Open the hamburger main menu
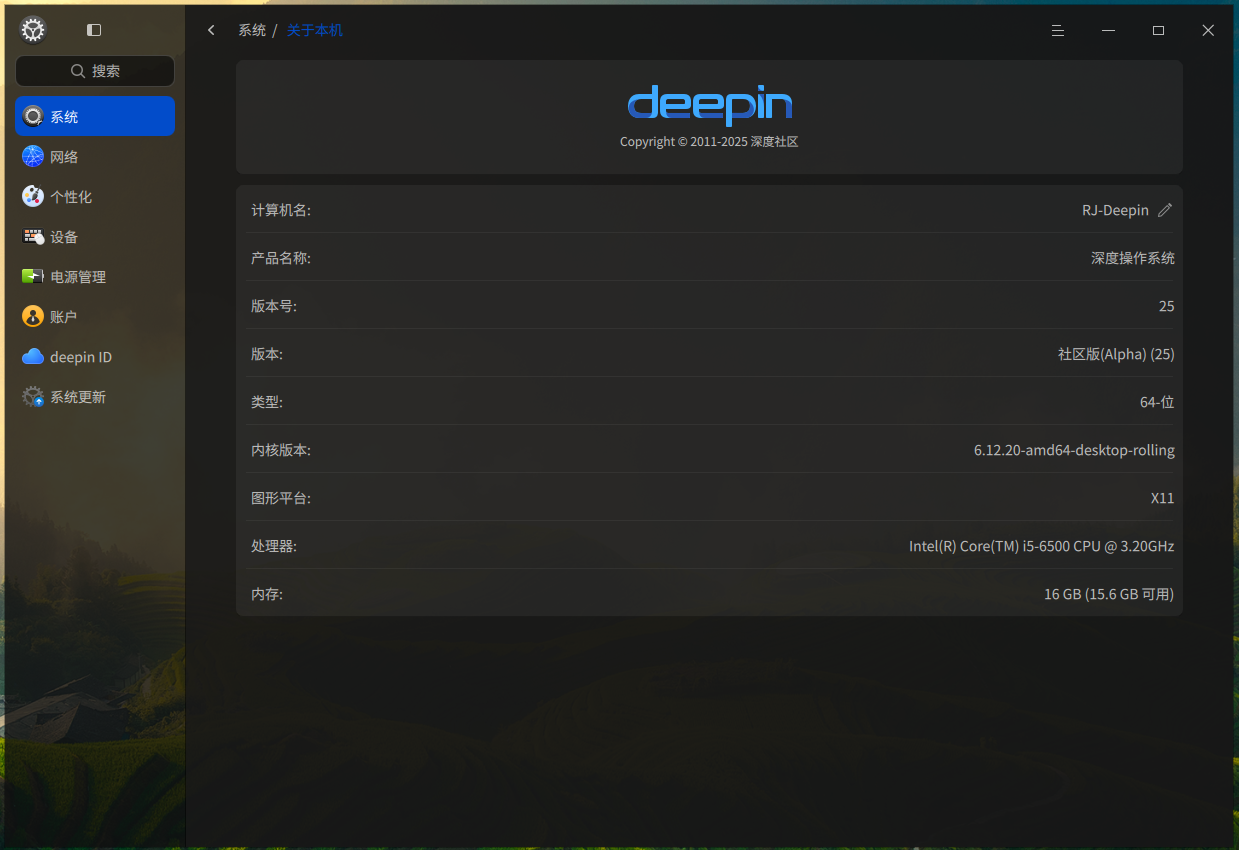Screen dimensions: 1239x850 [1057, 30]
